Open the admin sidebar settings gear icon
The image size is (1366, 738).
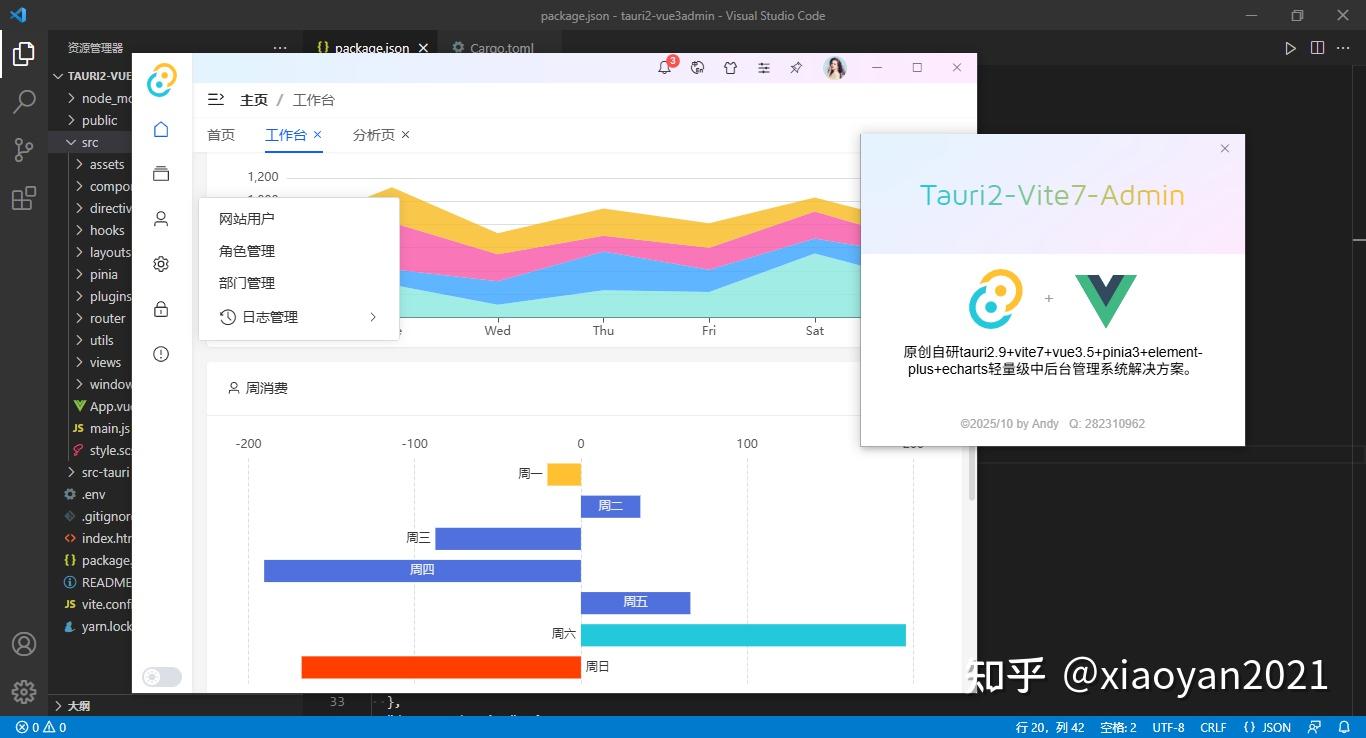[x=161, y=263]
